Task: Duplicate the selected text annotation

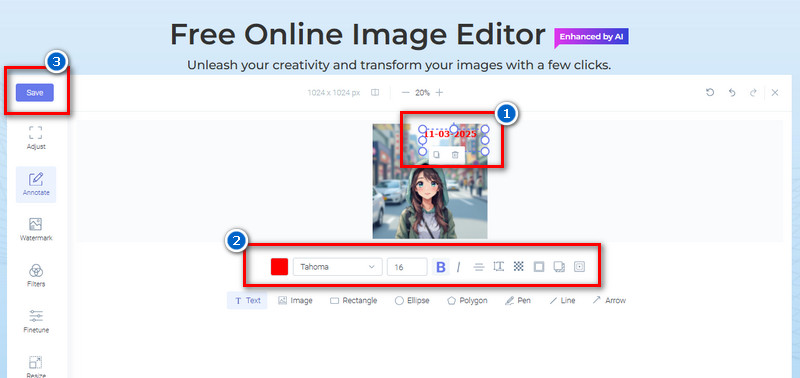Action: (437, 155)
